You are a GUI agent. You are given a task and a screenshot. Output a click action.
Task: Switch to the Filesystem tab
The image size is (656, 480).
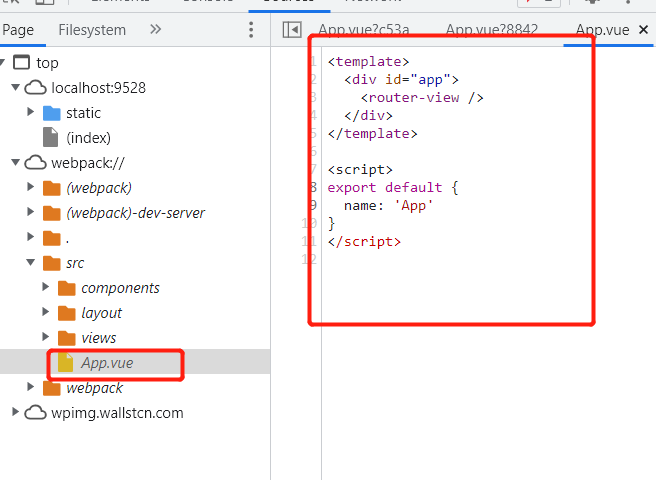pyautogui.click(x=92, y=30)
